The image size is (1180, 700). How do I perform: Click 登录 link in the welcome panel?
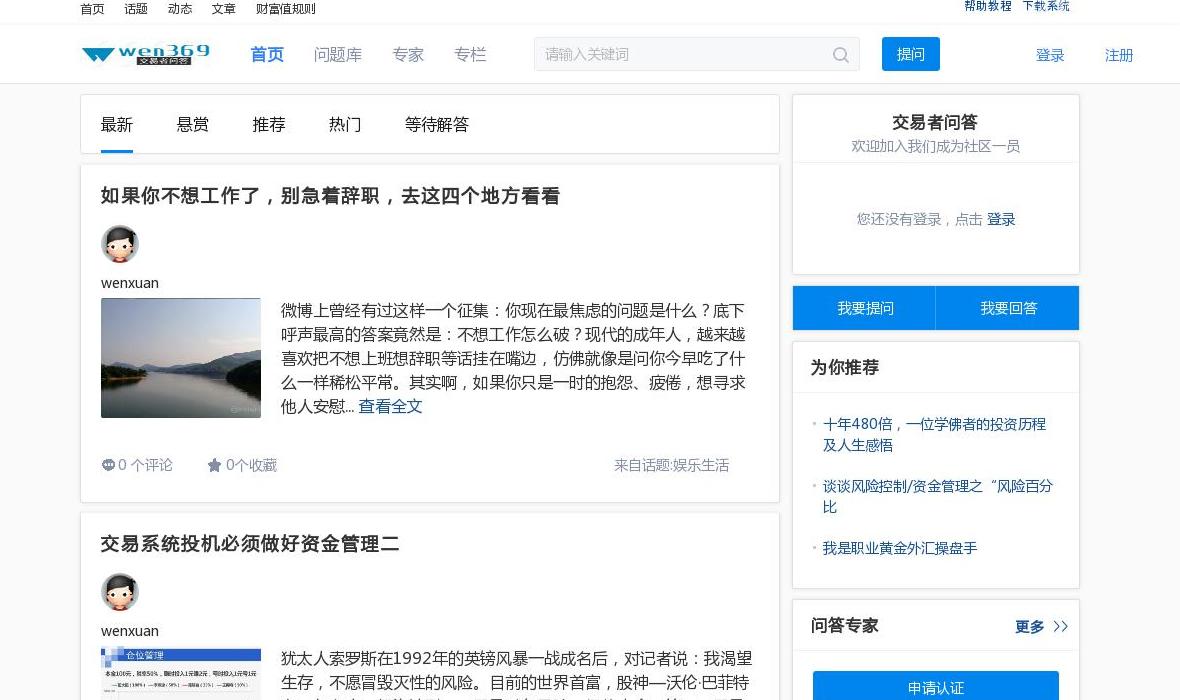pyautogui.click(x=1001, y=219)
